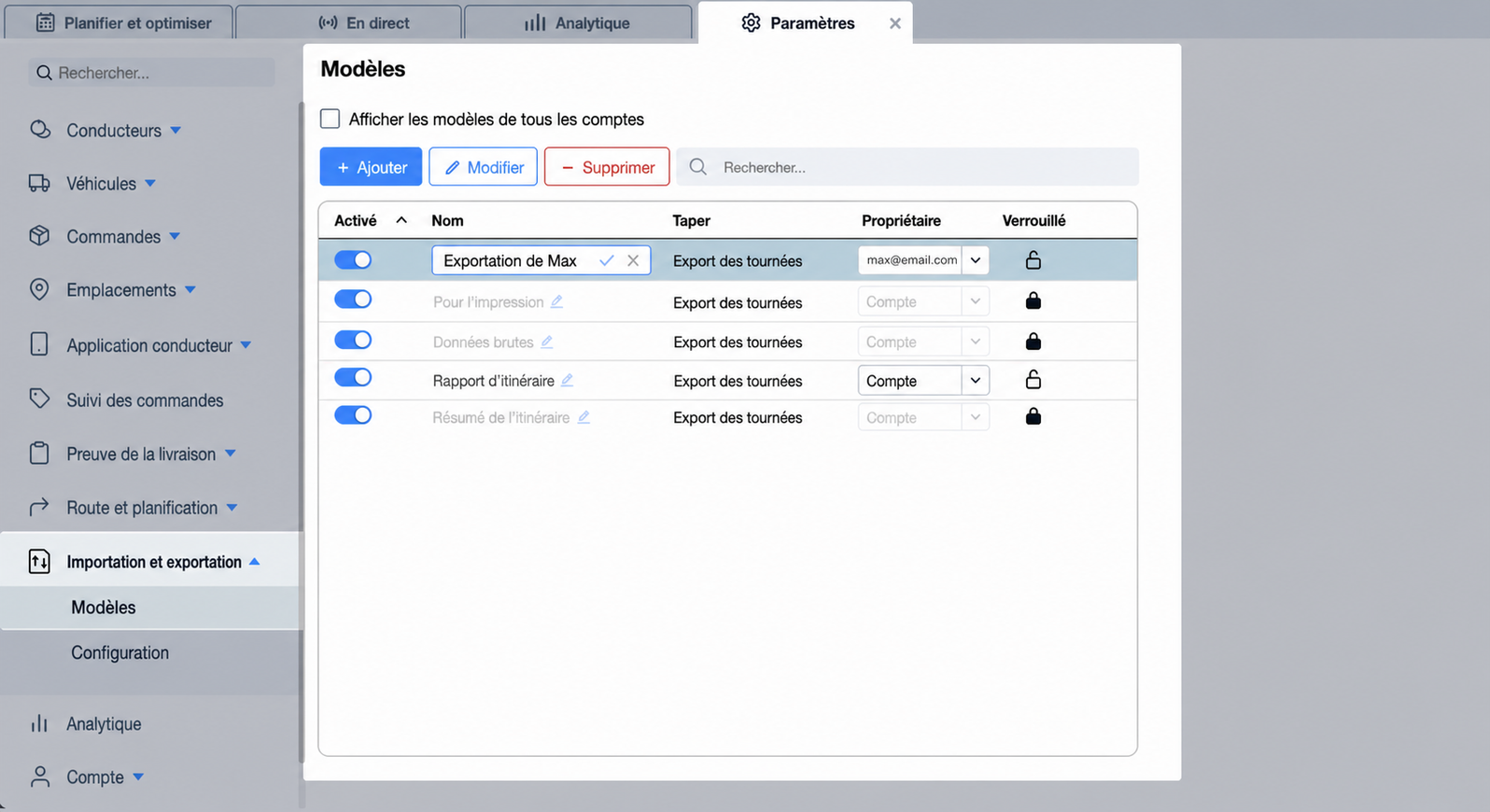
Task: Expand the Commandes menu arrow
Action: pos(175,236)
